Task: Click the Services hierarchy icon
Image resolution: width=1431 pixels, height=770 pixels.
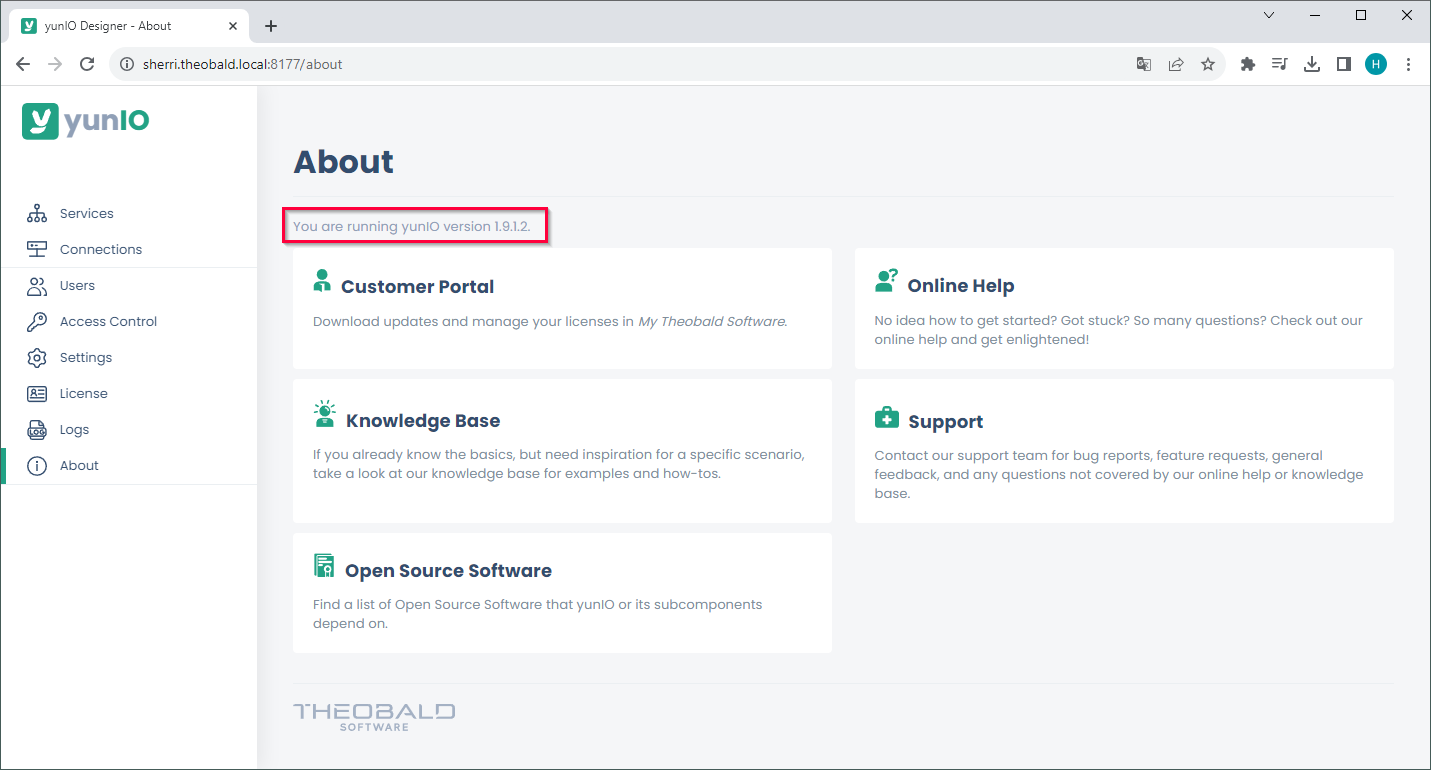Action: pos(37,213)
